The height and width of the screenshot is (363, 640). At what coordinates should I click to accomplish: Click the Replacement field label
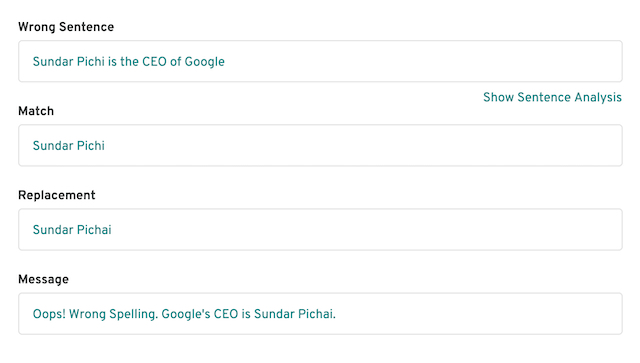57,195
